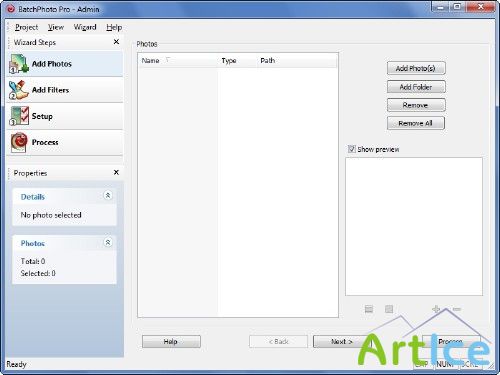Screen dimensions: 500x375
Task: Click the 'Total: 0' text
Action: point(33,261)
